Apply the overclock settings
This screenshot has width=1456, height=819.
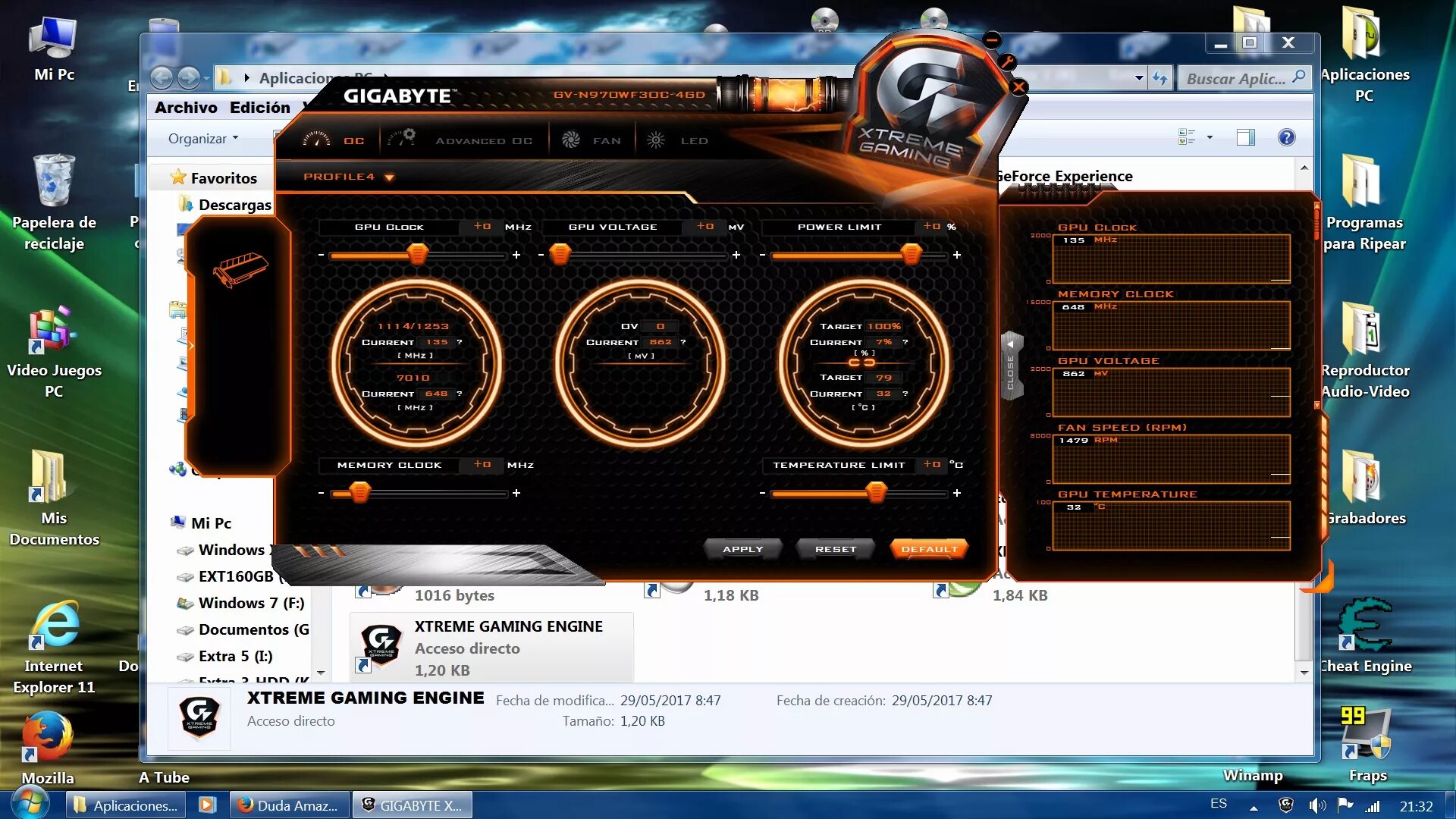[x=743, y=549]
